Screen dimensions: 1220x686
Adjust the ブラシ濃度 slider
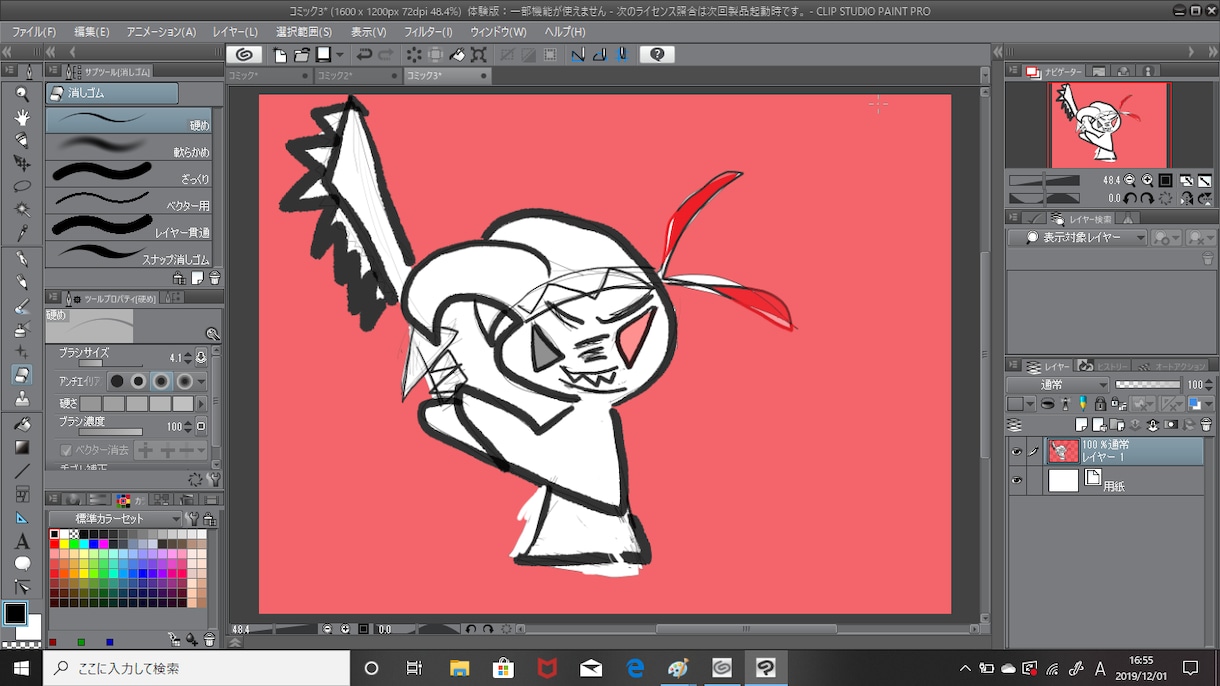coord(110,432)
